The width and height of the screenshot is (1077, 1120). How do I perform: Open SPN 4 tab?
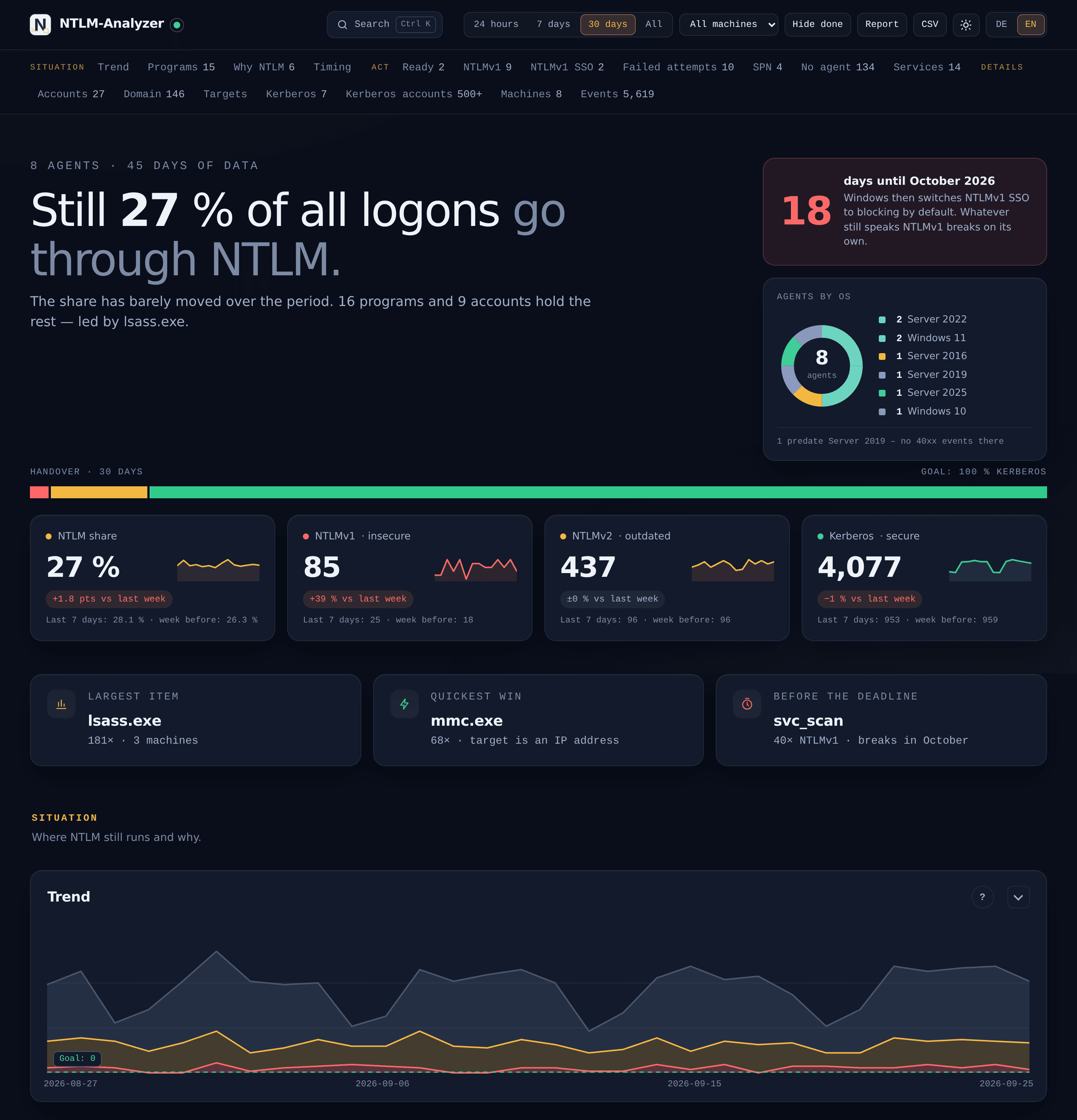tap(767, 67)
